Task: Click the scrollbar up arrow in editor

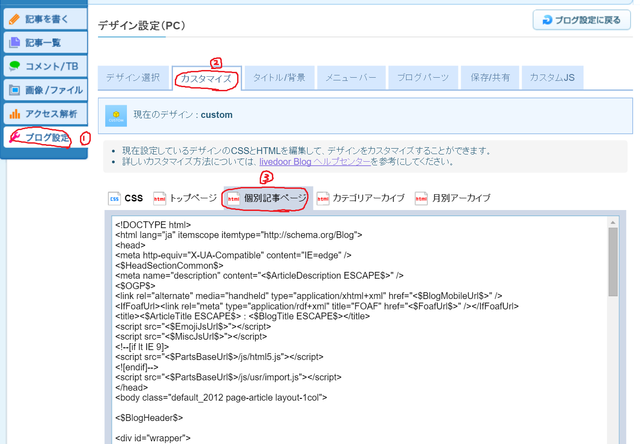Action: 613,222
